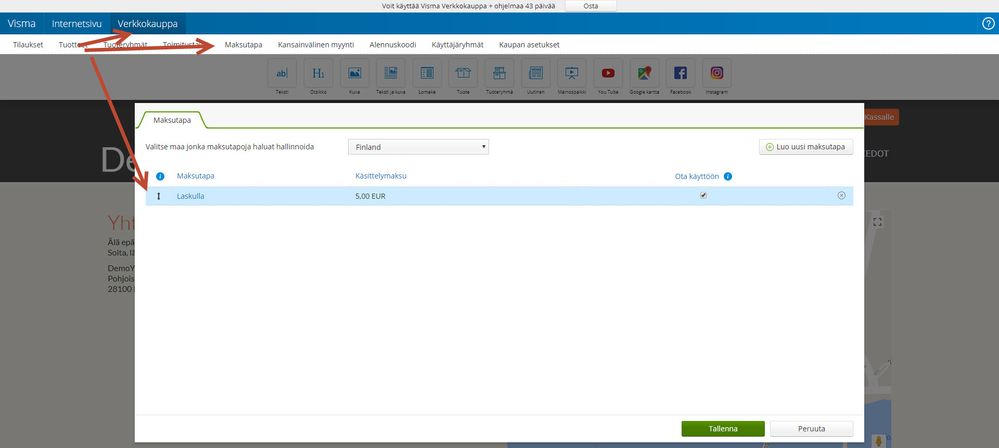Open the Alennuskoodi menu item
Viewport: 999px width, 448px height.
392,45
